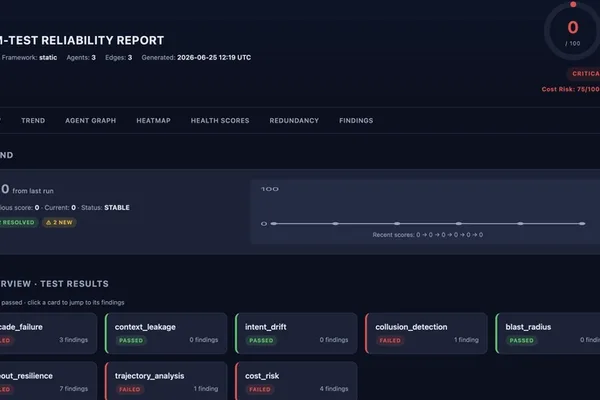Click the Cost Risk 75/100 text
This screenshot has width=600, height=400.
click(571, 89)
